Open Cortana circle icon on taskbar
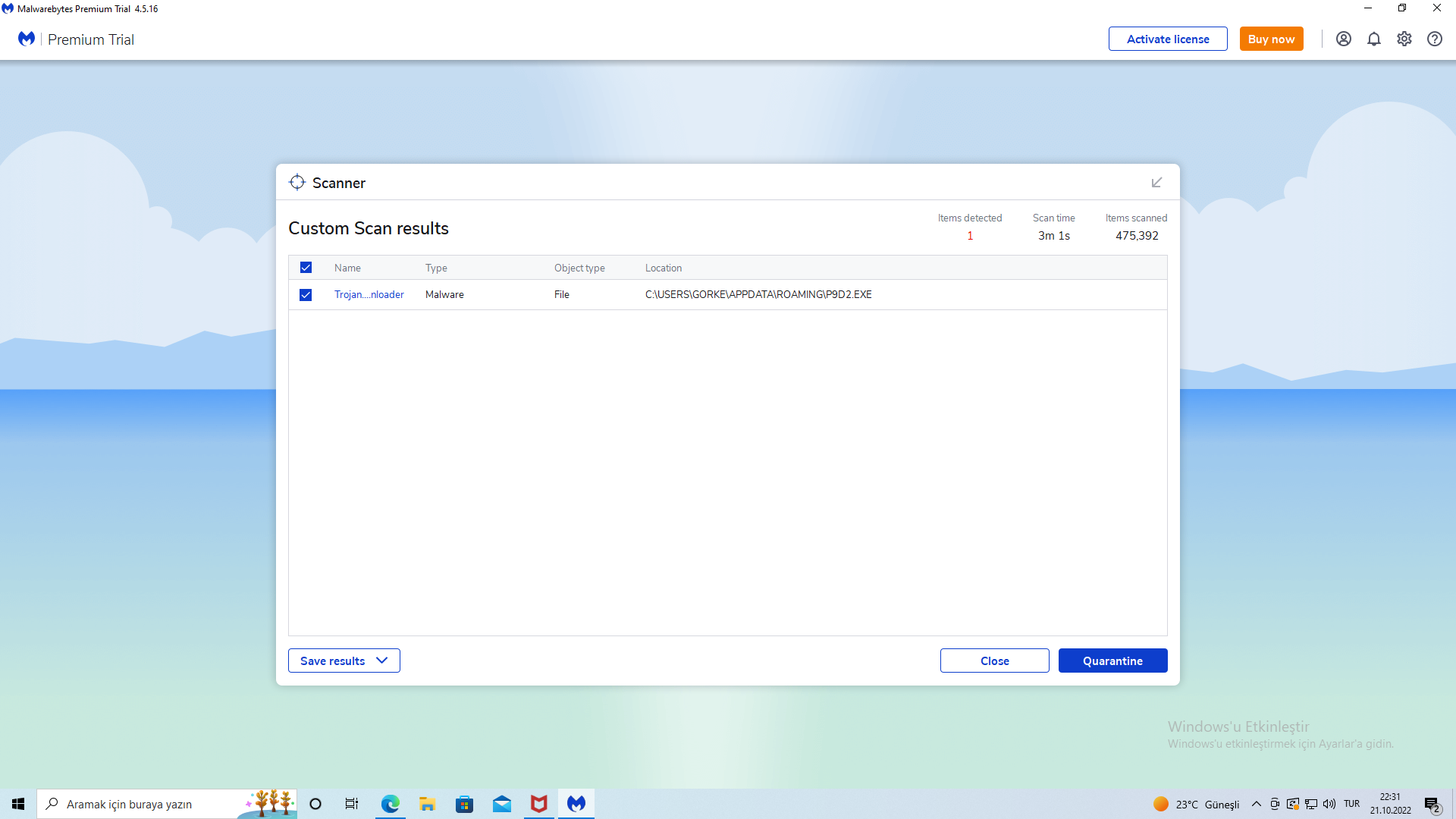The image size is (1456, 819). pyautogui.click(x=315, y=804)
